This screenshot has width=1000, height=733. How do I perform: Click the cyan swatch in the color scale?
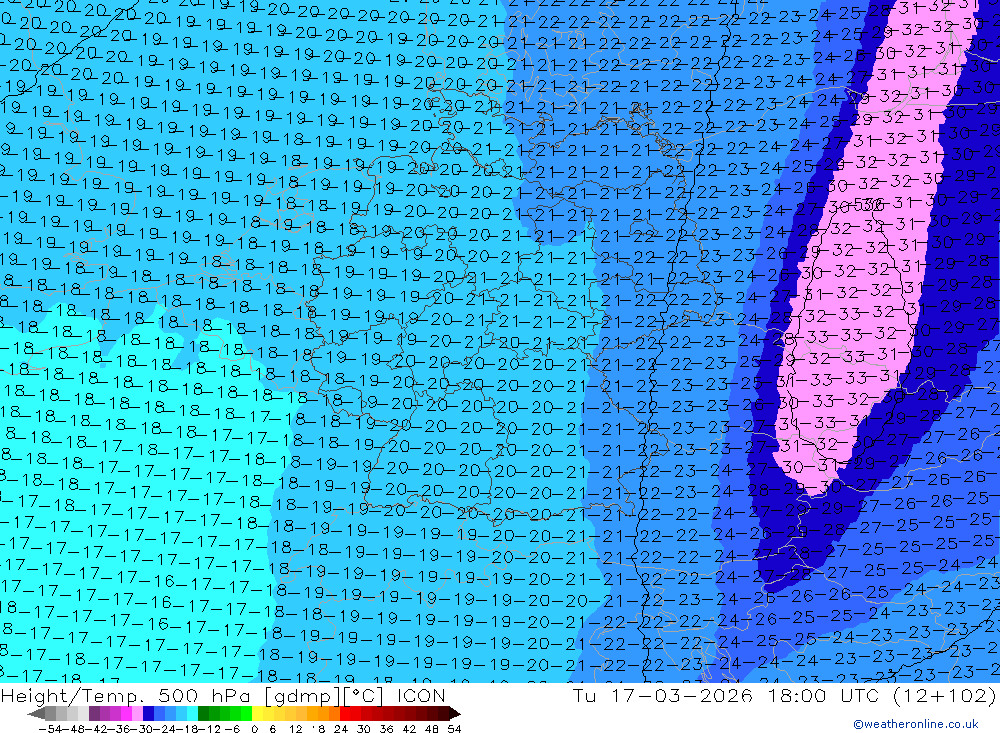192,713
